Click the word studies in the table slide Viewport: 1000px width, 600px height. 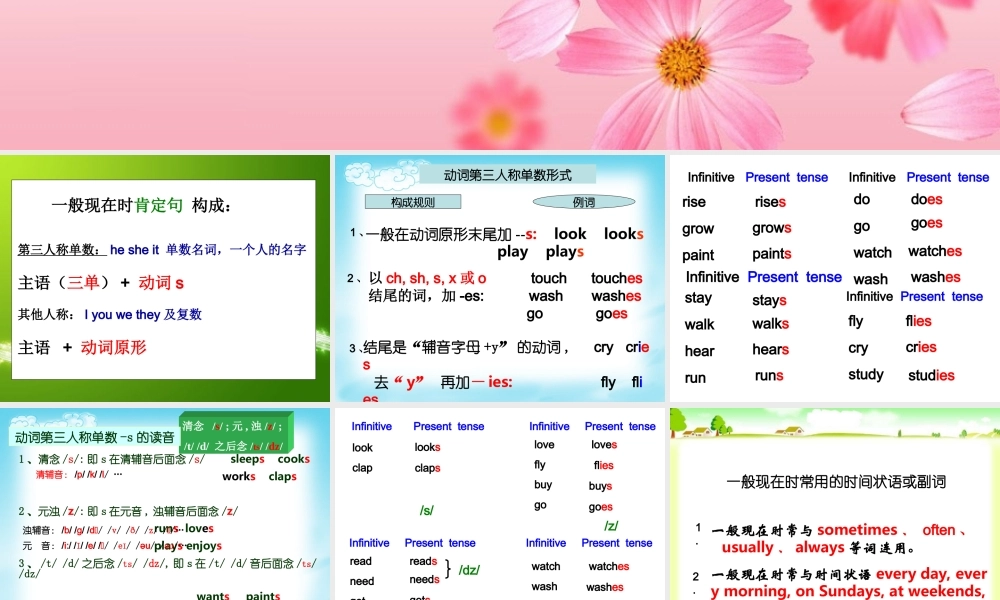pyautogui.click(x=931, y=376)
